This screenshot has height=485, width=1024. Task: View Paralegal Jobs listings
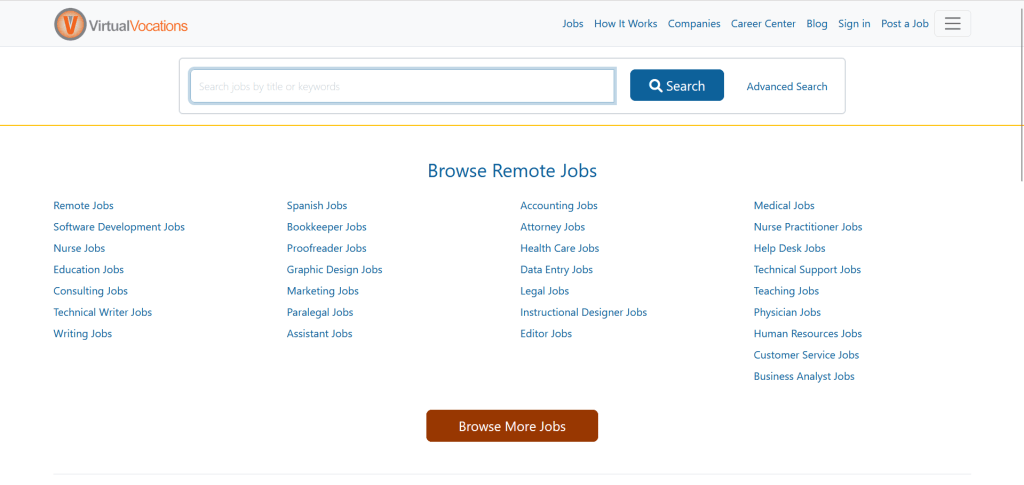320,312
